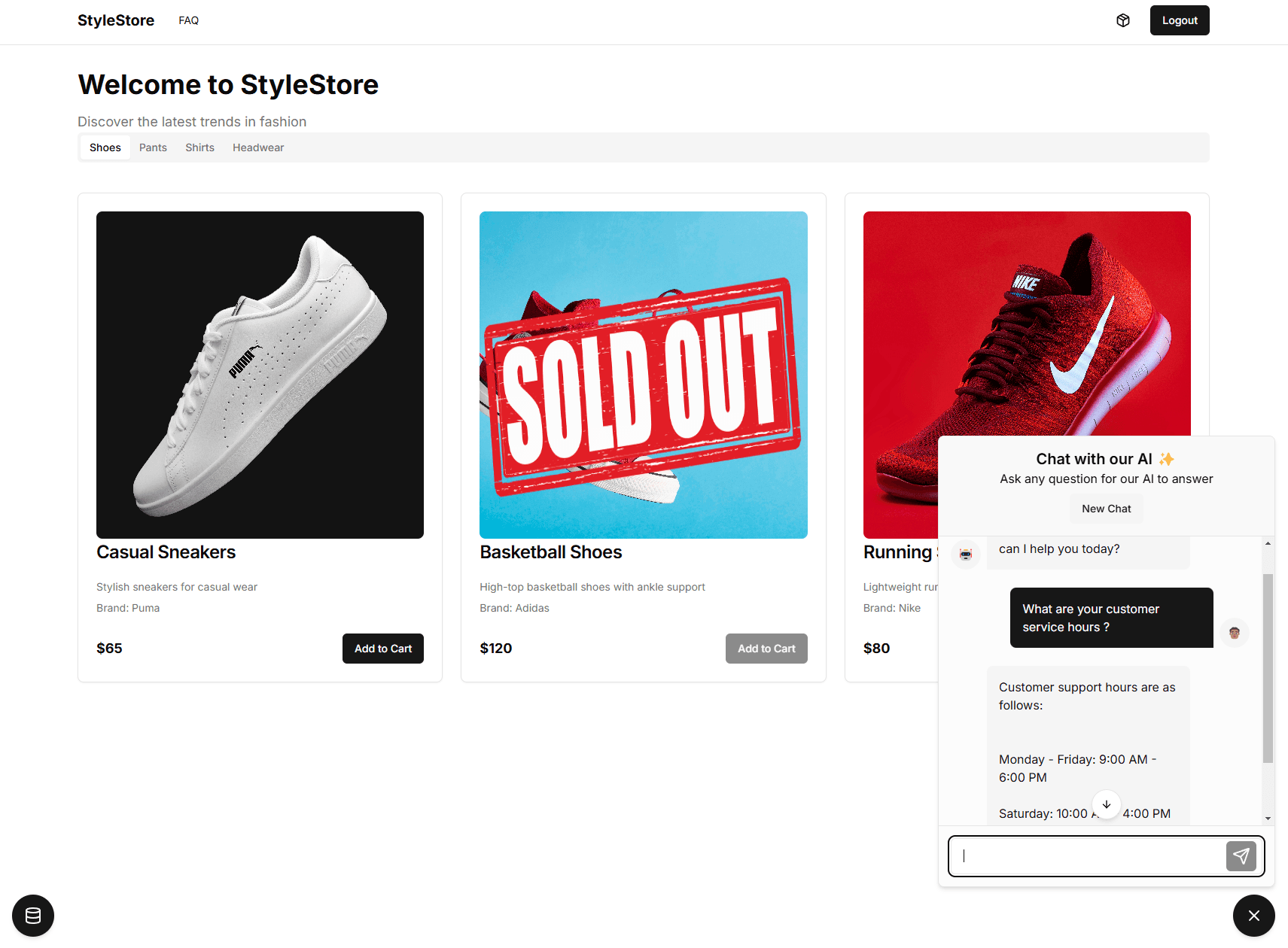Click the user avatar in chat
Screen dimensions: 1288x948
pos(1234,633)
